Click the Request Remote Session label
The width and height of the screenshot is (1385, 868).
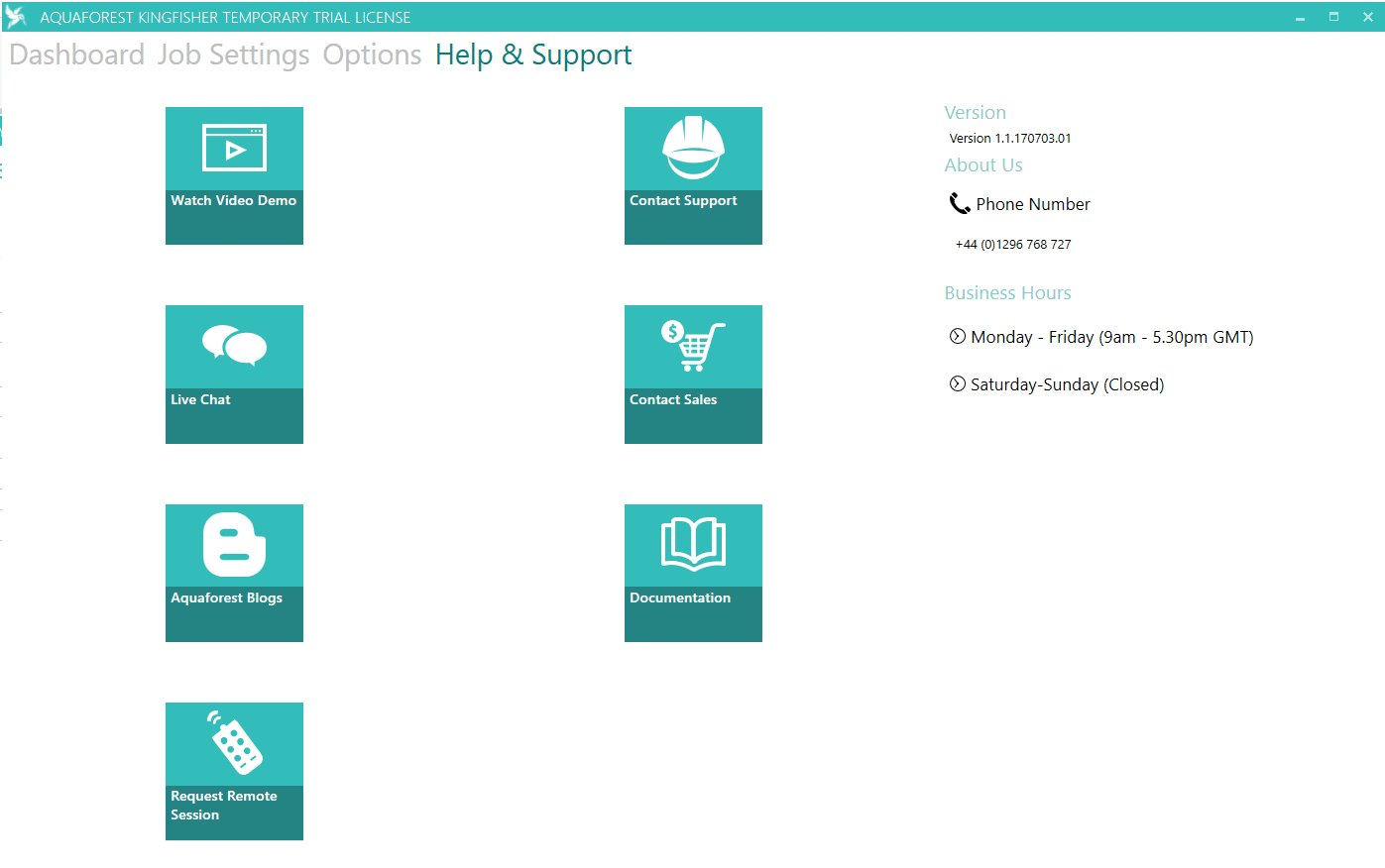(224, 806)
